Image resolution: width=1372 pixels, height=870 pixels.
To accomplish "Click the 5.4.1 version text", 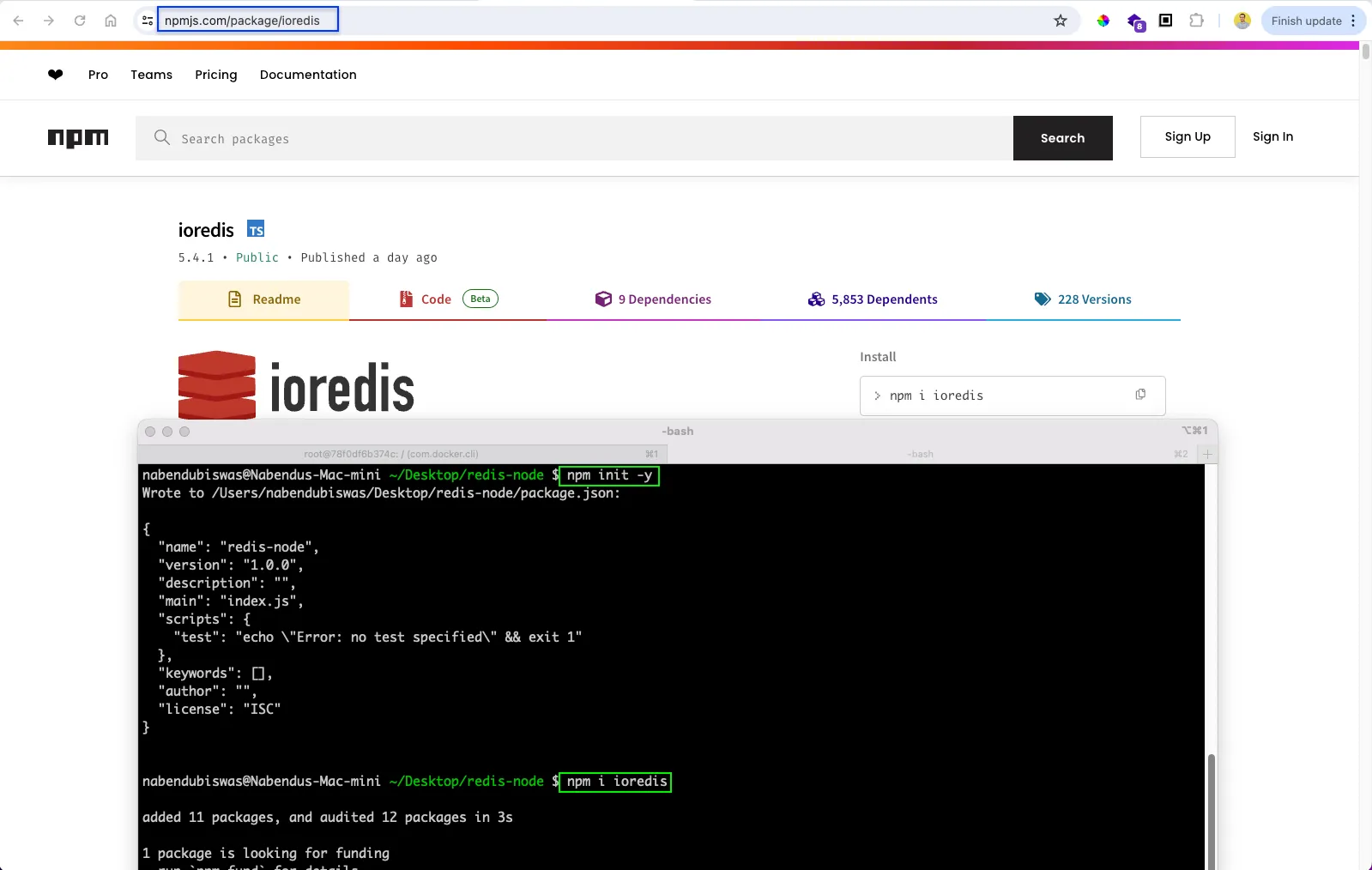I will pyautogui.click(x=196, y=257).
